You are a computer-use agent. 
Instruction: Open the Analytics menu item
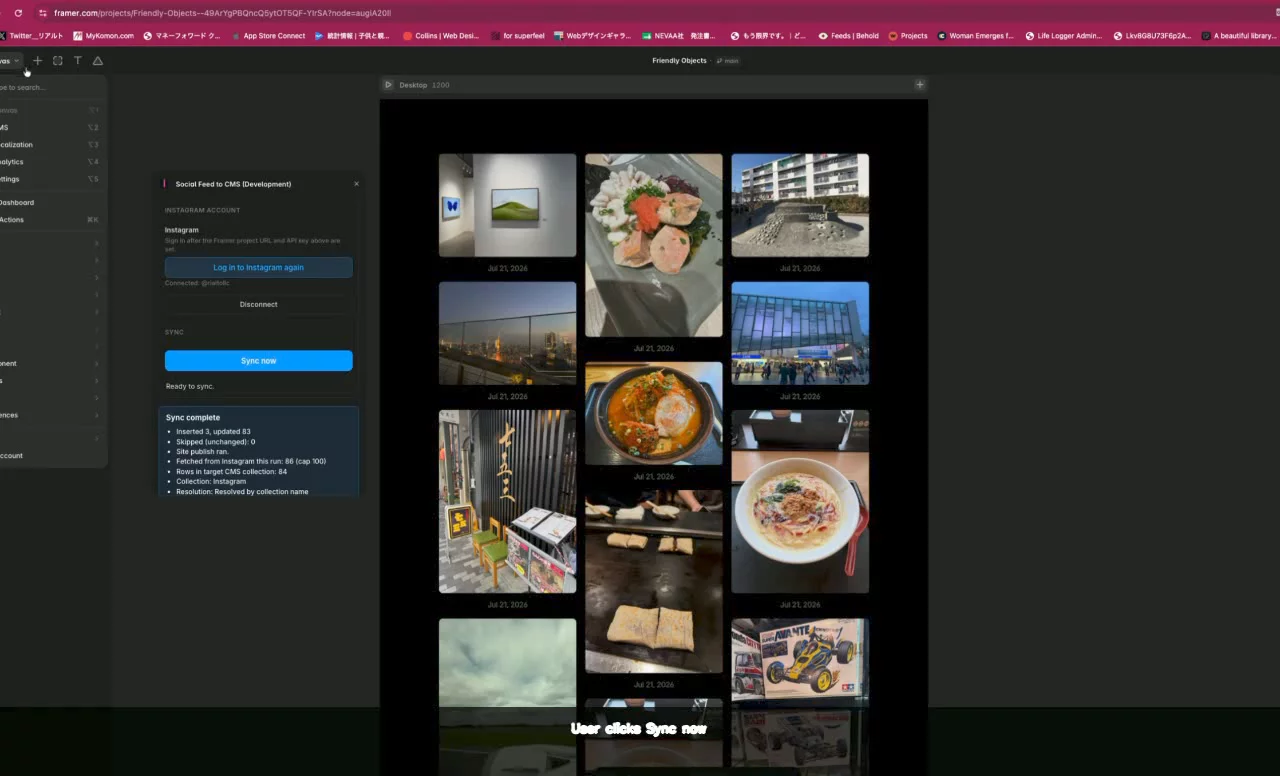click(50, 162)
